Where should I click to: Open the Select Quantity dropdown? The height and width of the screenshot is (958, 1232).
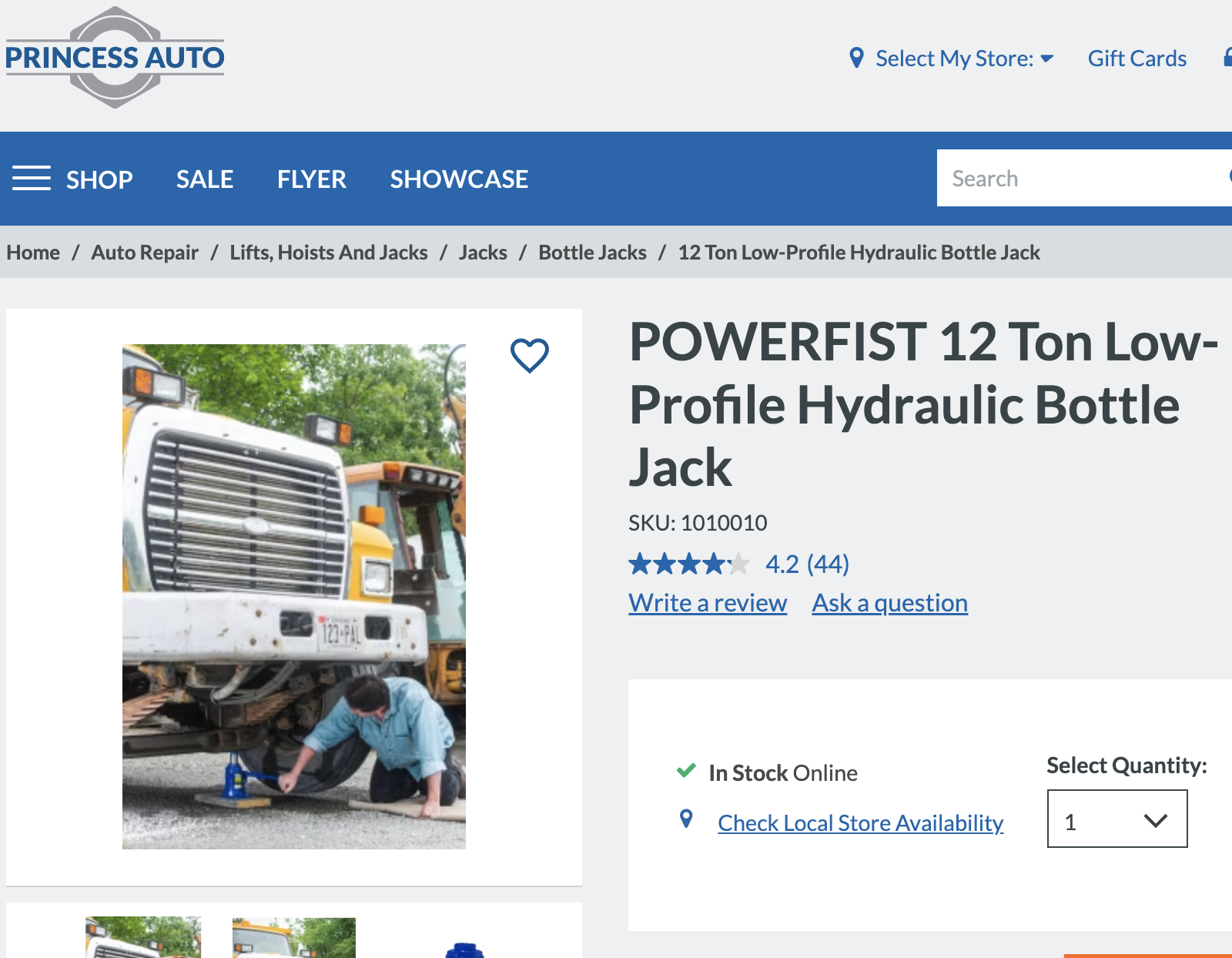[x=1117, y=819]
